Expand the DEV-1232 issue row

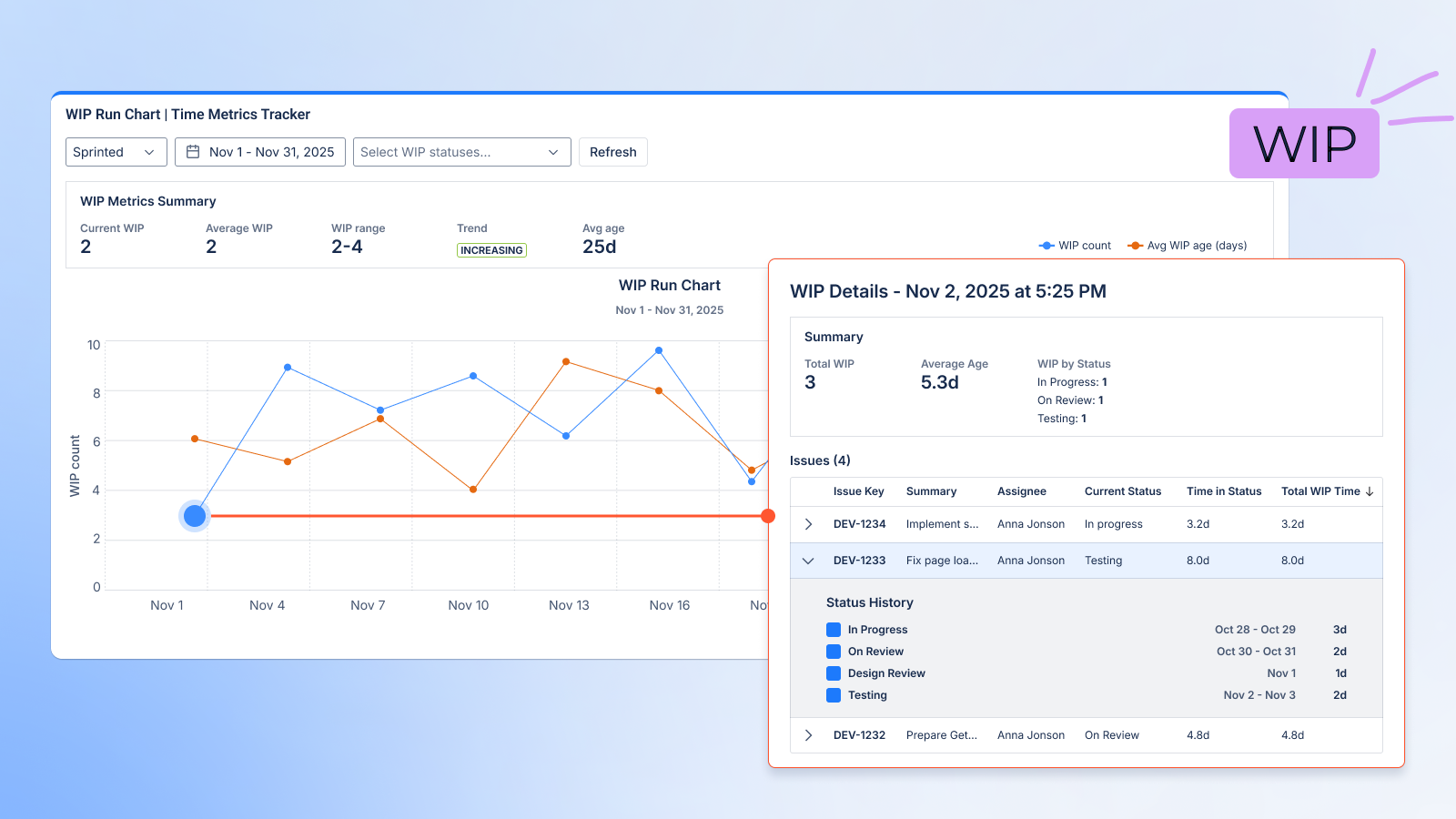[x=808, y=735]
